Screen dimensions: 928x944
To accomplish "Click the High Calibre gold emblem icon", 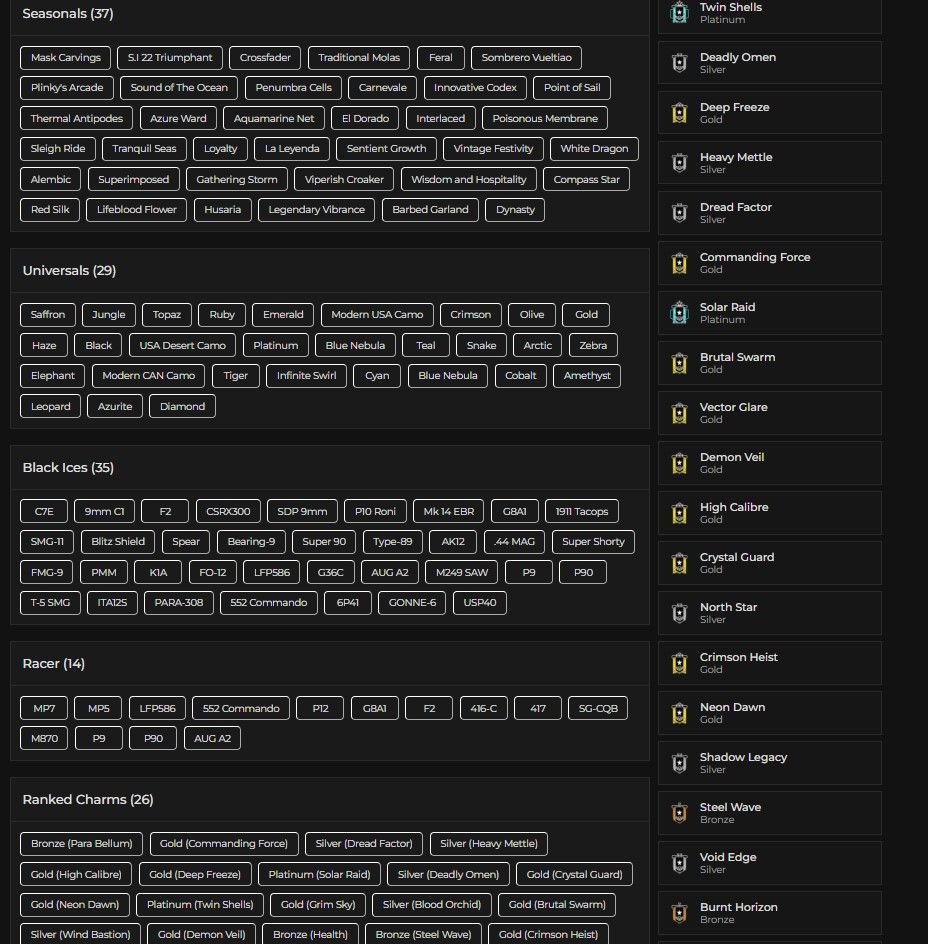I will pos(679,512).
